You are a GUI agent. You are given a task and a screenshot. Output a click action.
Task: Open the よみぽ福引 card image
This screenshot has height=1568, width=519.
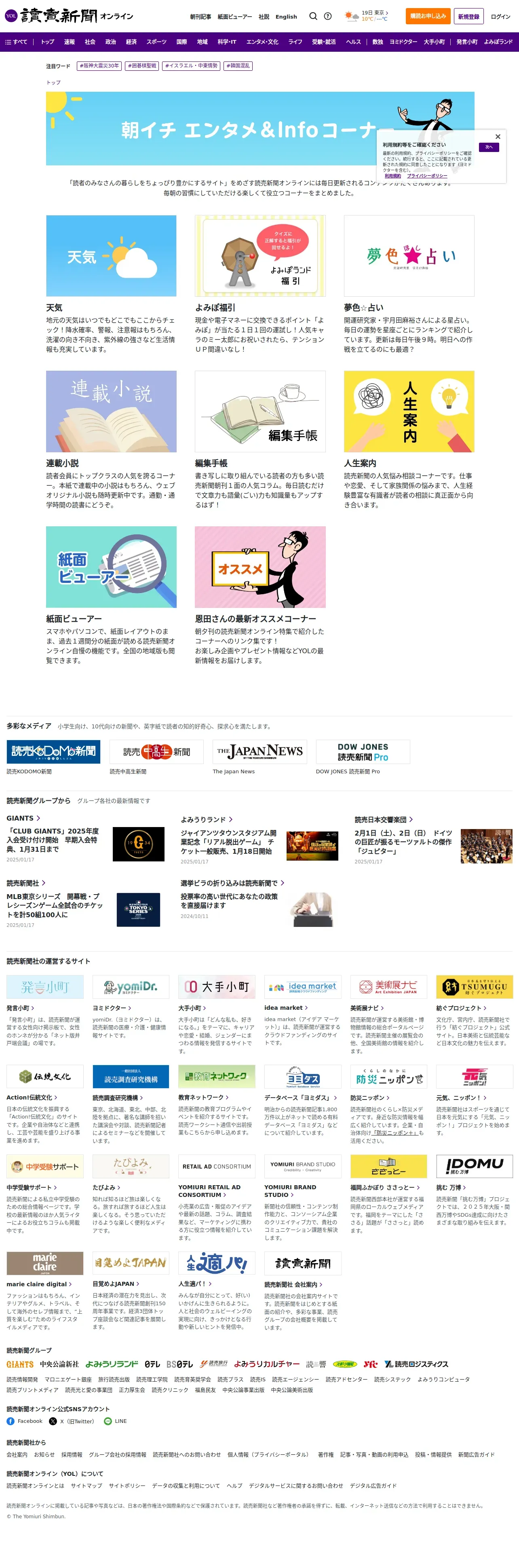pos(260,255)
